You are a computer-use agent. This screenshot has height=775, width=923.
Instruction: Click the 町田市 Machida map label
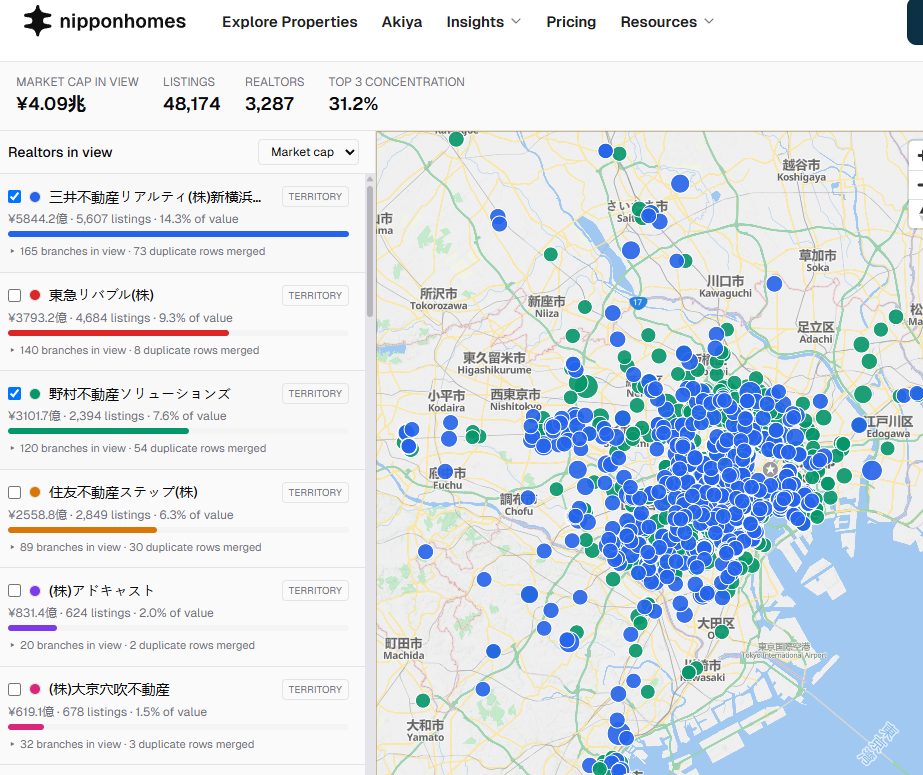pos(404,649)
